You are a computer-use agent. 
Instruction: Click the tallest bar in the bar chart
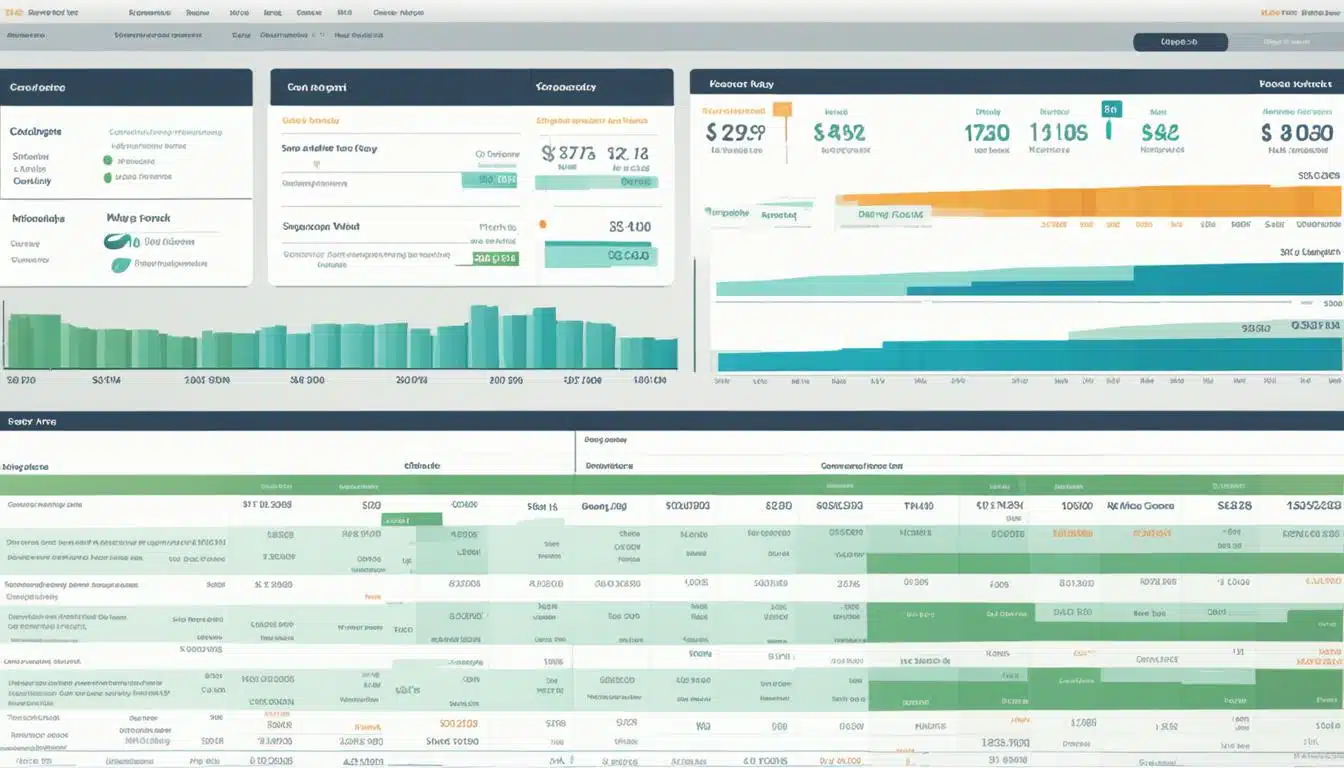pos(484,337)
